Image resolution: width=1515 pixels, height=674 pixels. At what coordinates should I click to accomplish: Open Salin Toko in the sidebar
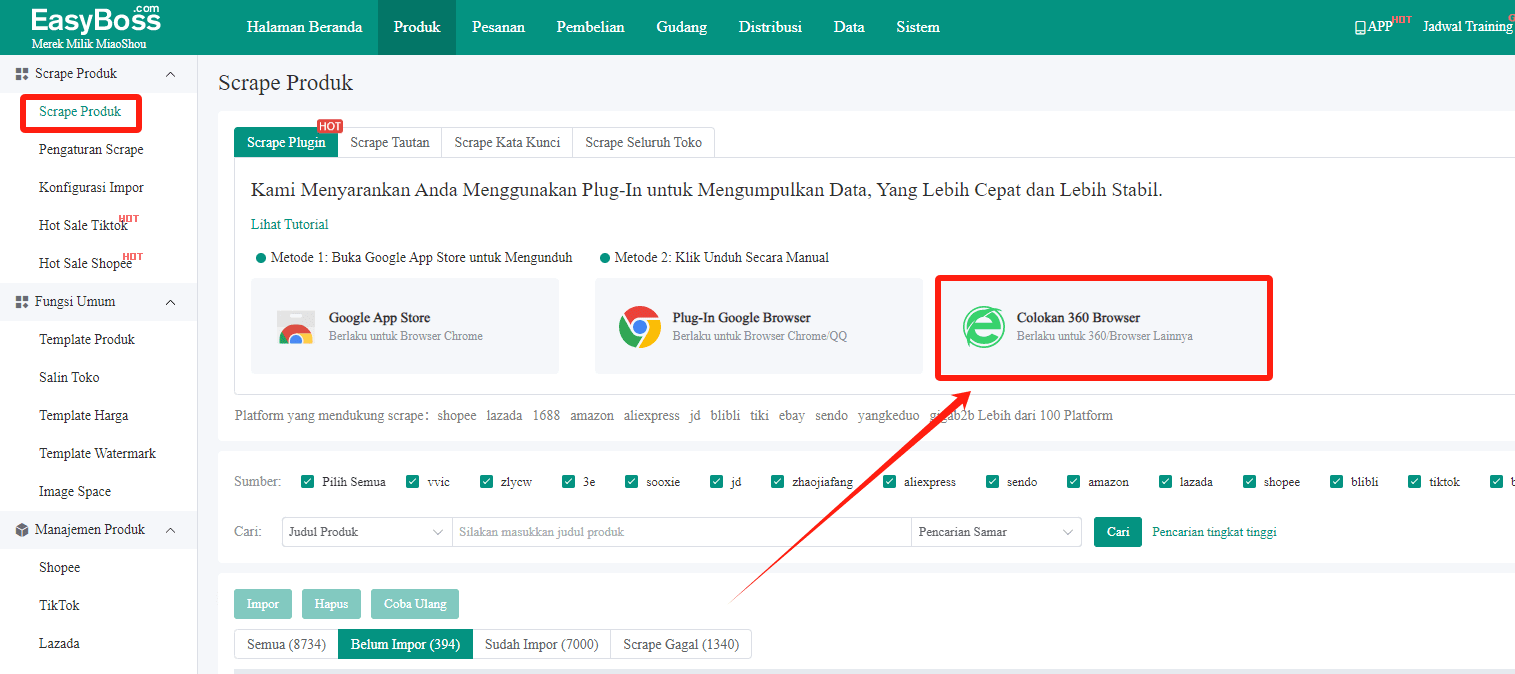pos(69,378)
